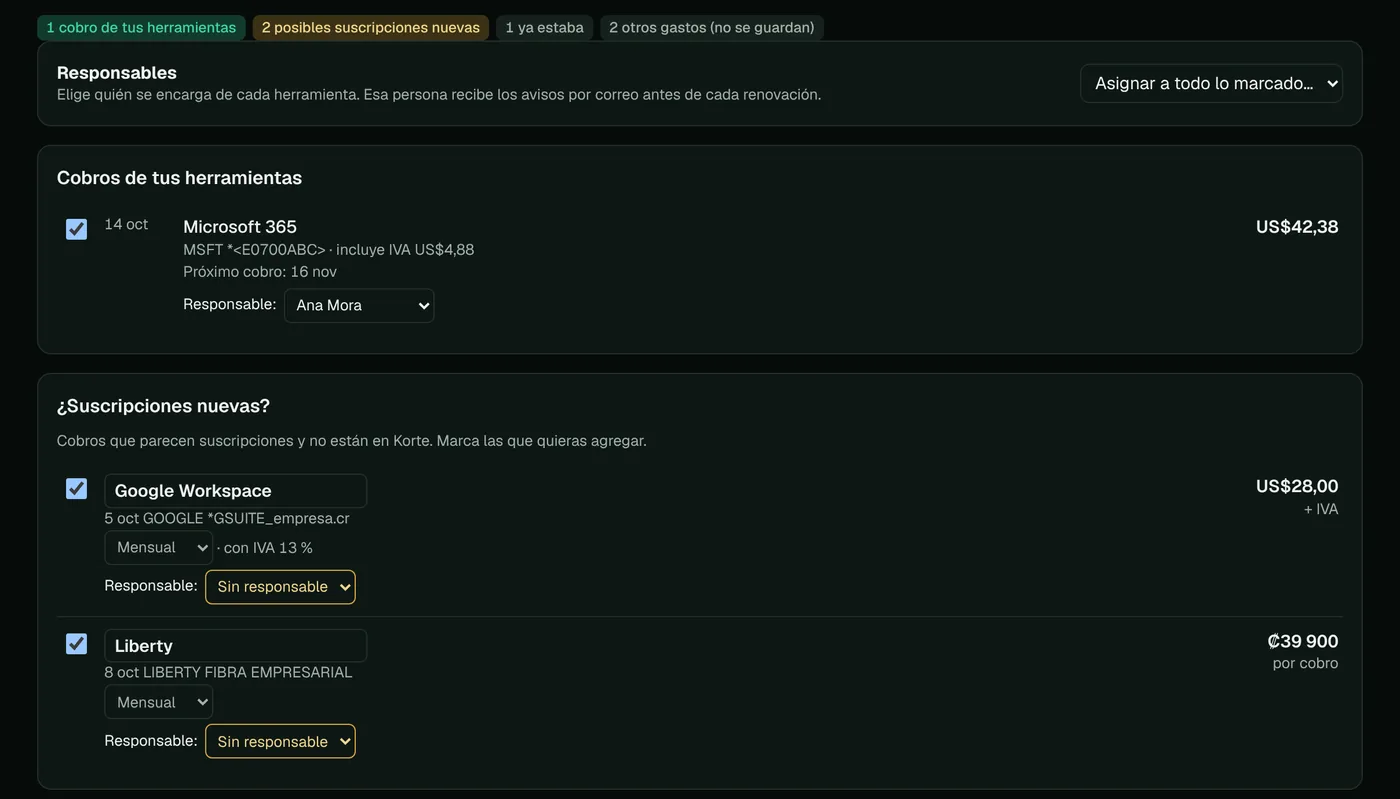Click the 'Próximo cobro: 16 nov' text
This screenshot has height=799, width=1400.
click(x=260, y=272)
